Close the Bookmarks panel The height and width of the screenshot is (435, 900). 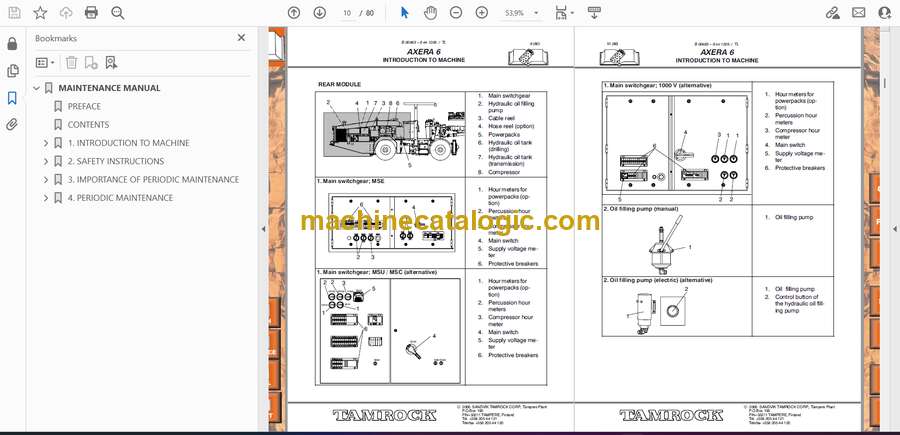pyautogui.click(x=241, y=38)
